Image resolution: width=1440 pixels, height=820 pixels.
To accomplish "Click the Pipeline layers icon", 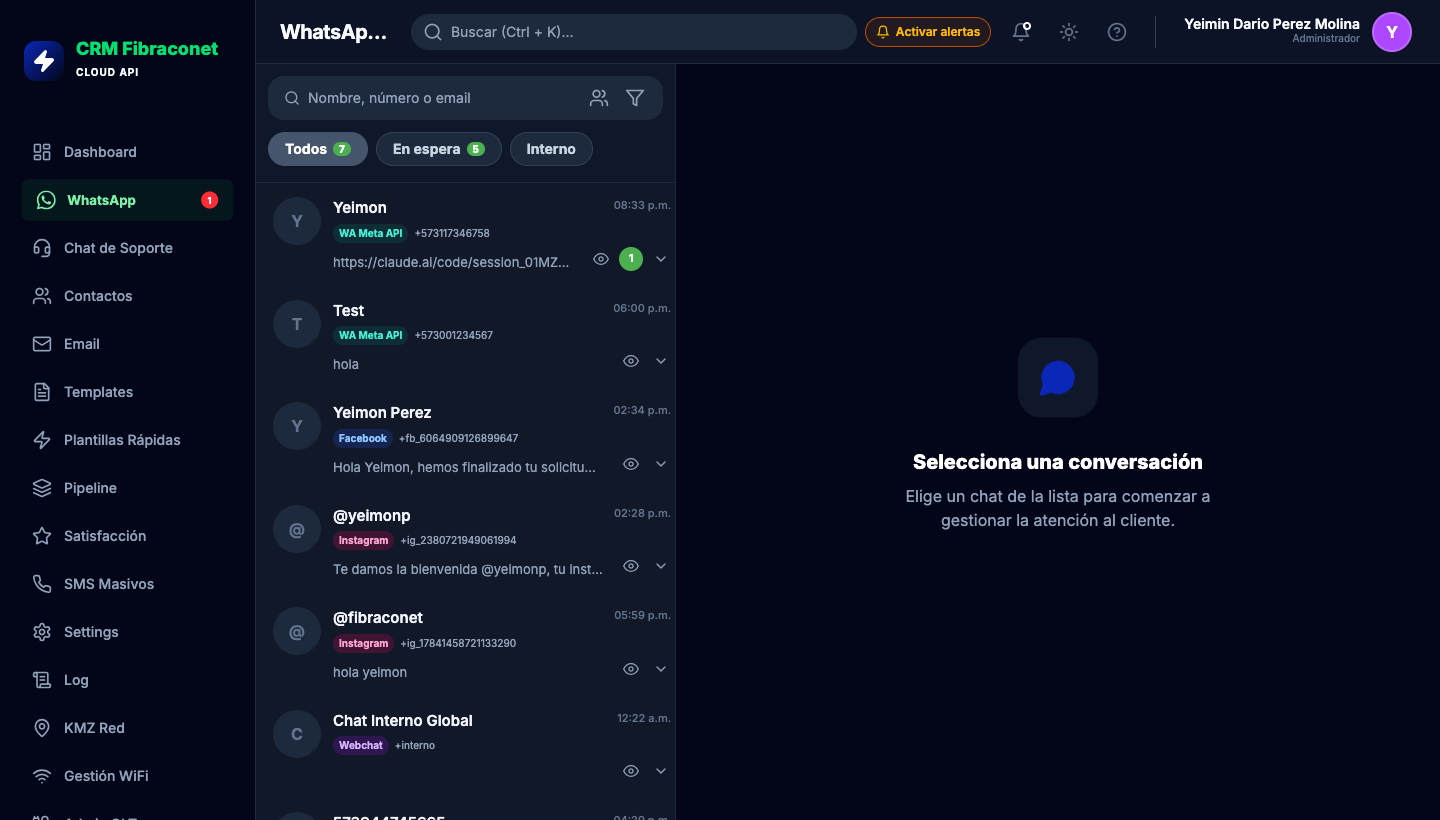I will click(42, 488).
